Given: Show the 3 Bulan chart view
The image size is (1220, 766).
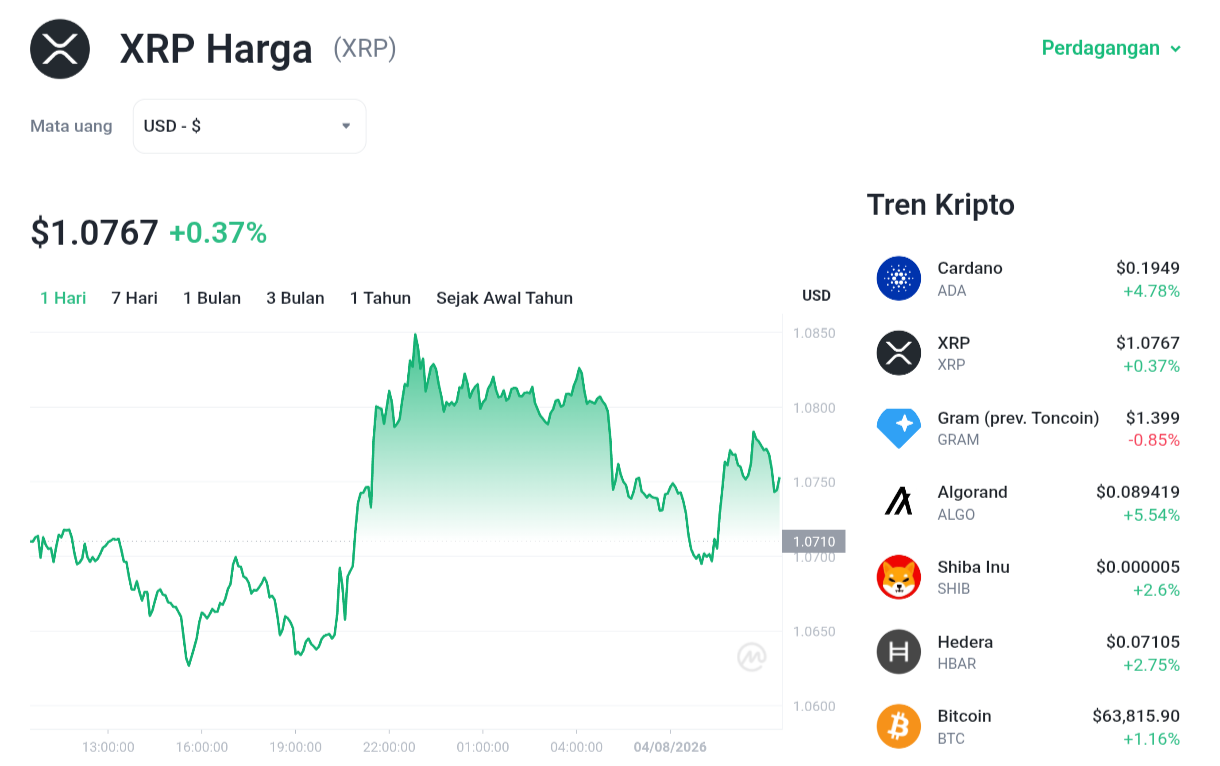Looking at the screenshot, I should pyautogui.click(x=295, y=298).
